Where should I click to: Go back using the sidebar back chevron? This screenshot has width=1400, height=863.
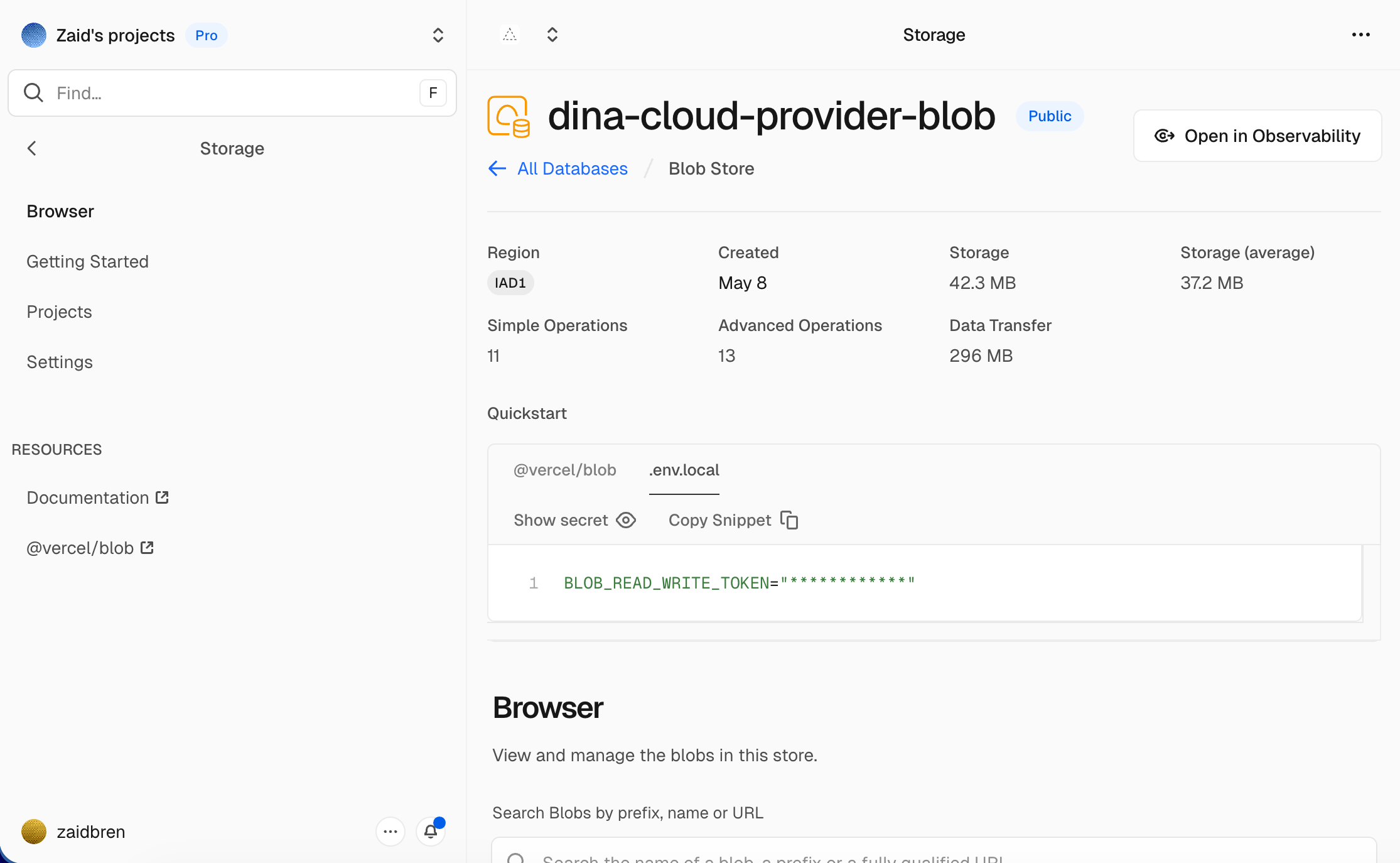[32, 148]
